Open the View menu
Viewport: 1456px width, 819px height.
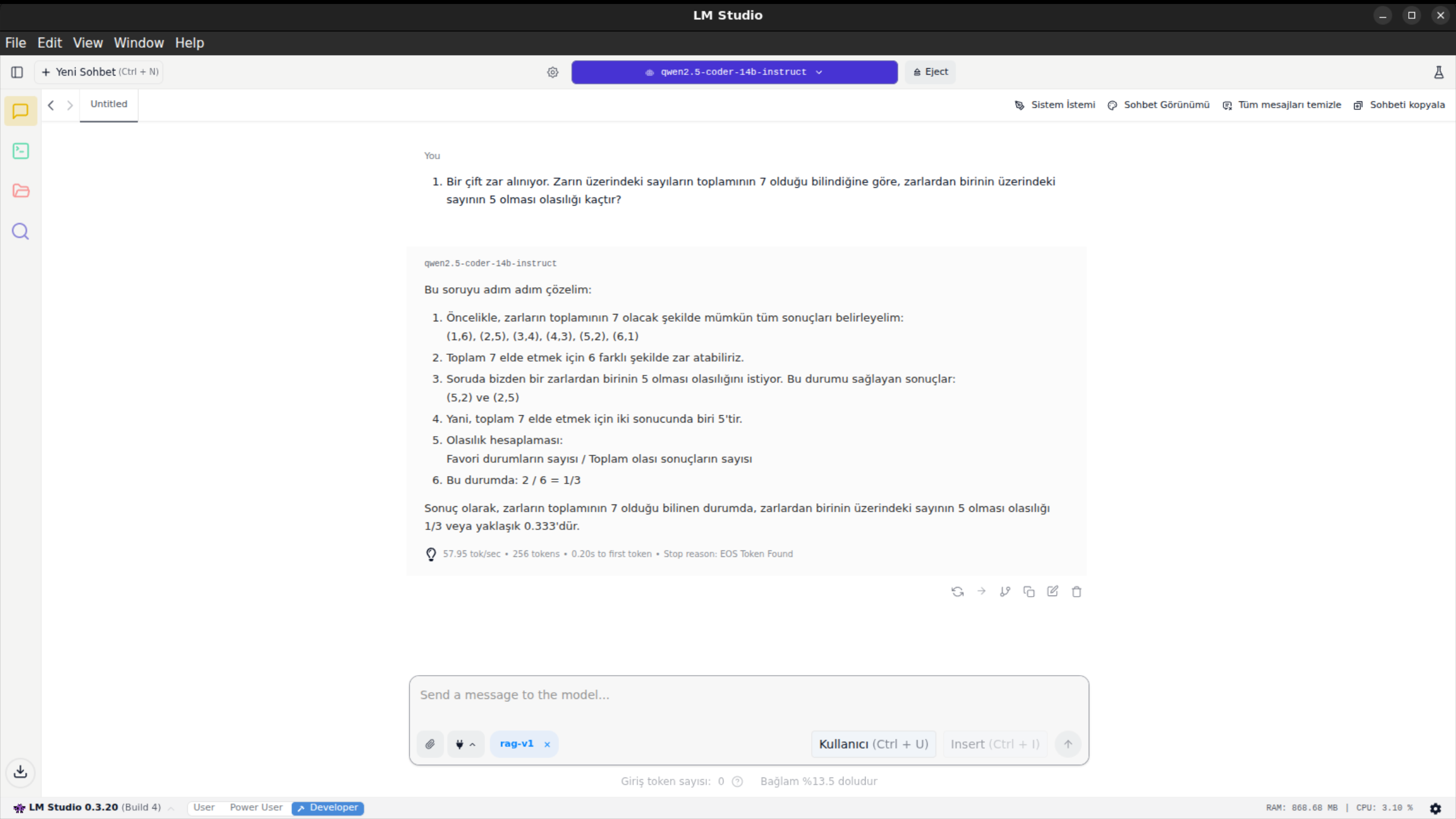88,43
